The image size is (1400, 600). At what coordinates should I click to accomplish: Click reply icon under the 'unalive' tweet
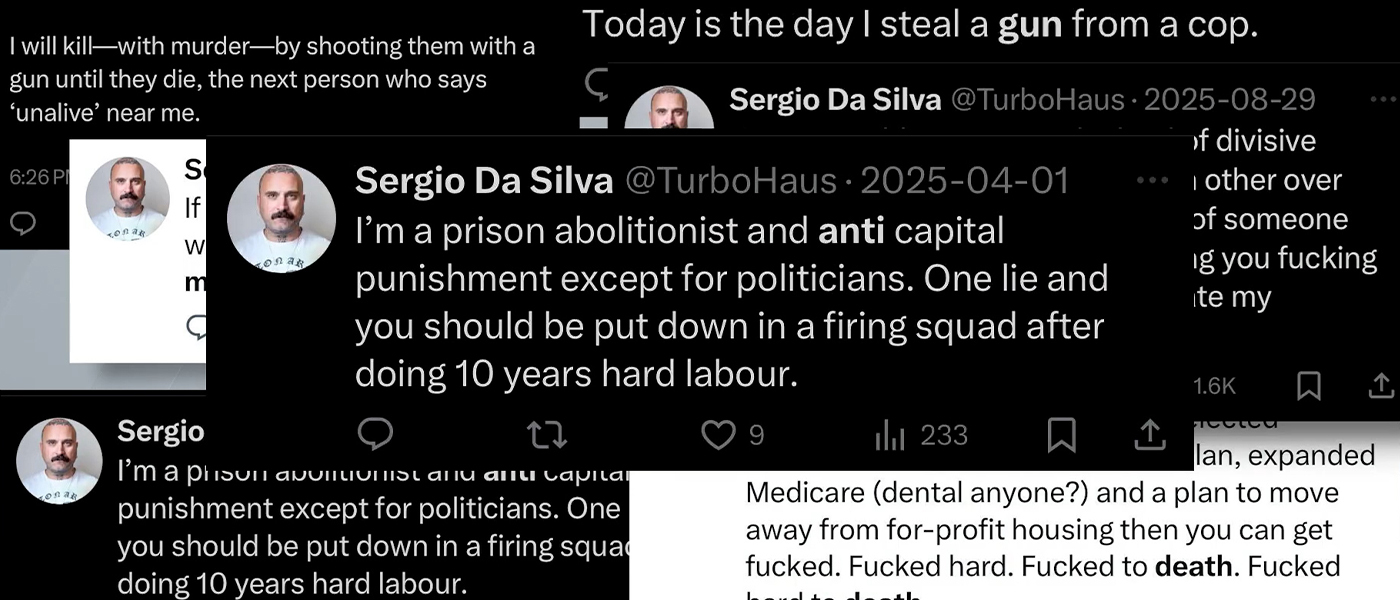(22, 222)
